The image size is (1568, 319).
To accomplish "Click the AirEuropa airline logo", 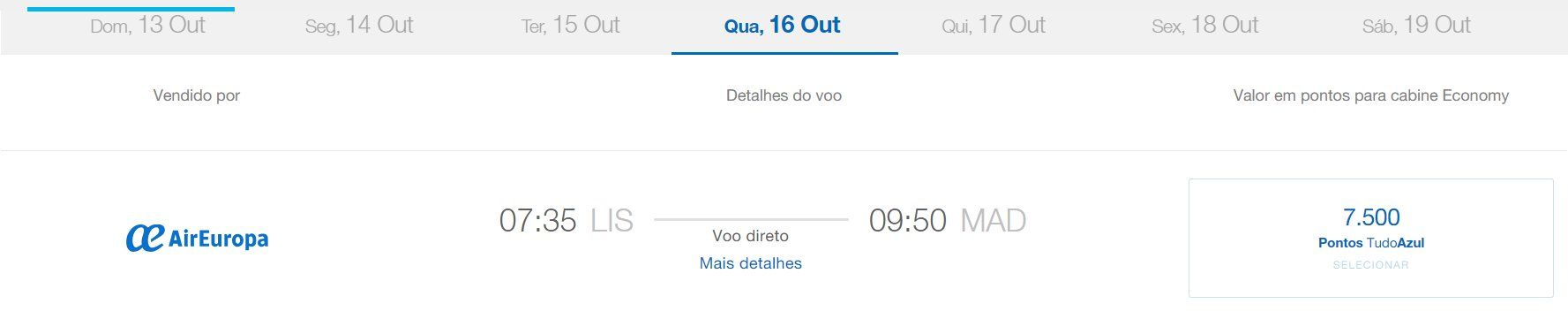I will (x=197, y=238).
